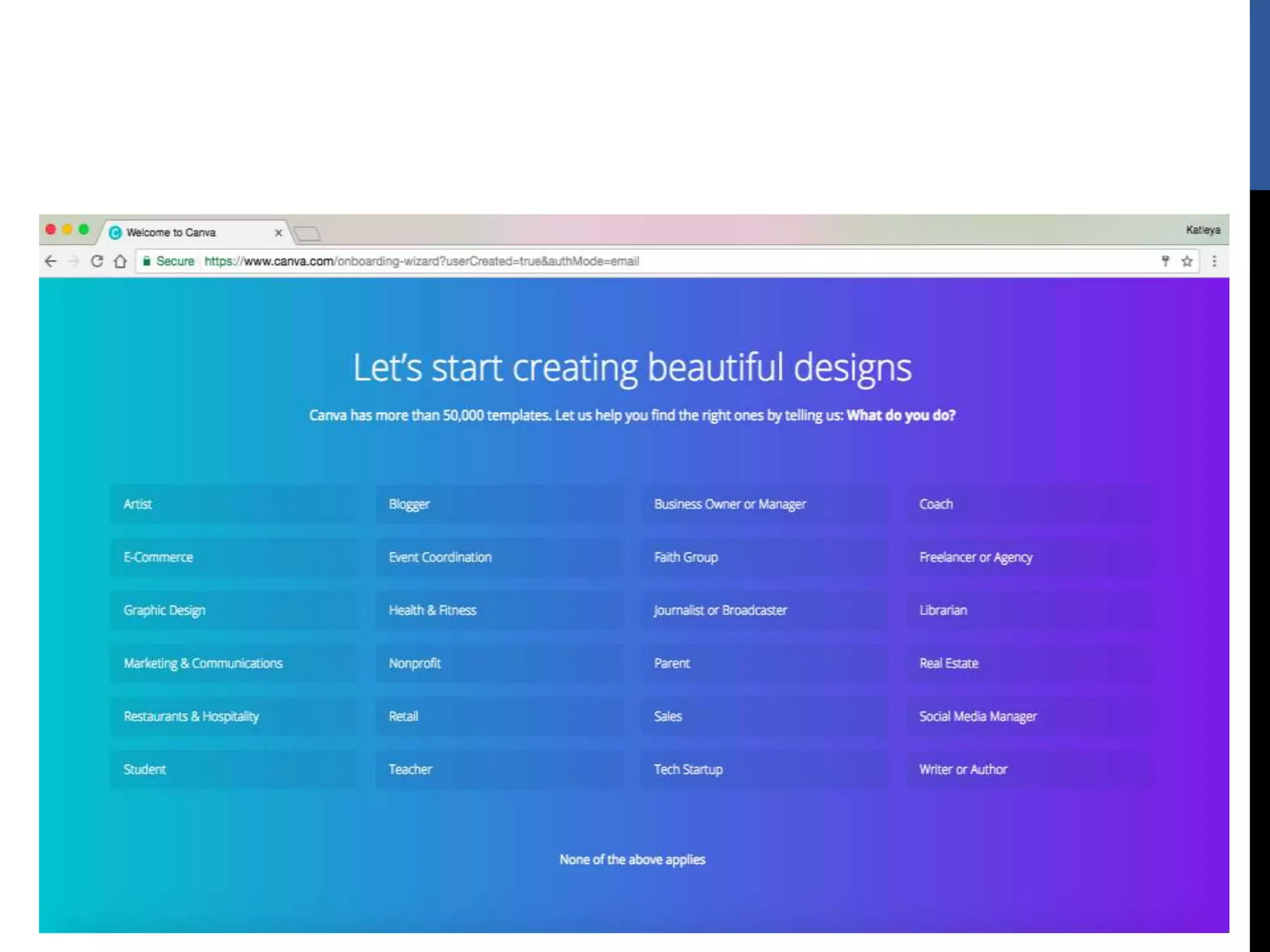Open the Chrome three-dot menu
This screenshot has width=1270, height=952.
1214,261
